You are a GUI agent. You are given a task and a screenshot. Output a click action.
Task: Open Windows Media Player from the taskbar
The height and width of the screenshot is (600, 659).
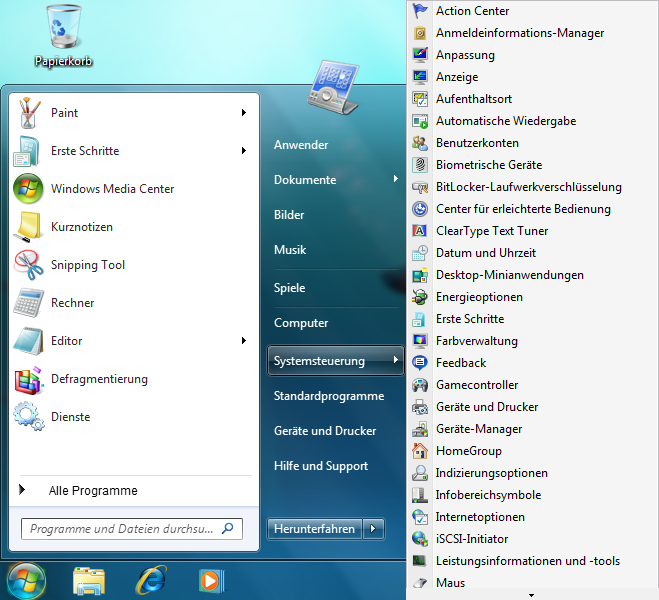point(212,581)
